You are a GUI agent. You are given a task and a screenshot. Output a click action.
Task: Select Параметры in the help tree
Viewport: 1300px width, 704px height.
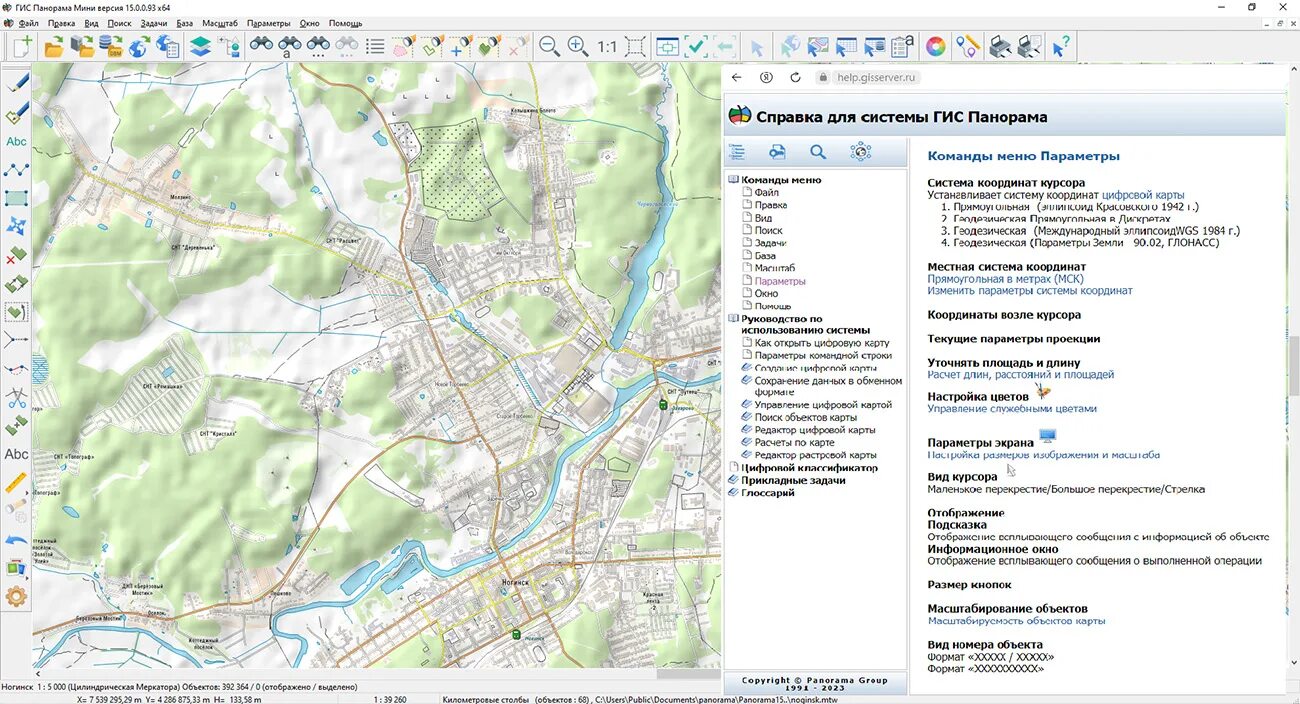780,281
